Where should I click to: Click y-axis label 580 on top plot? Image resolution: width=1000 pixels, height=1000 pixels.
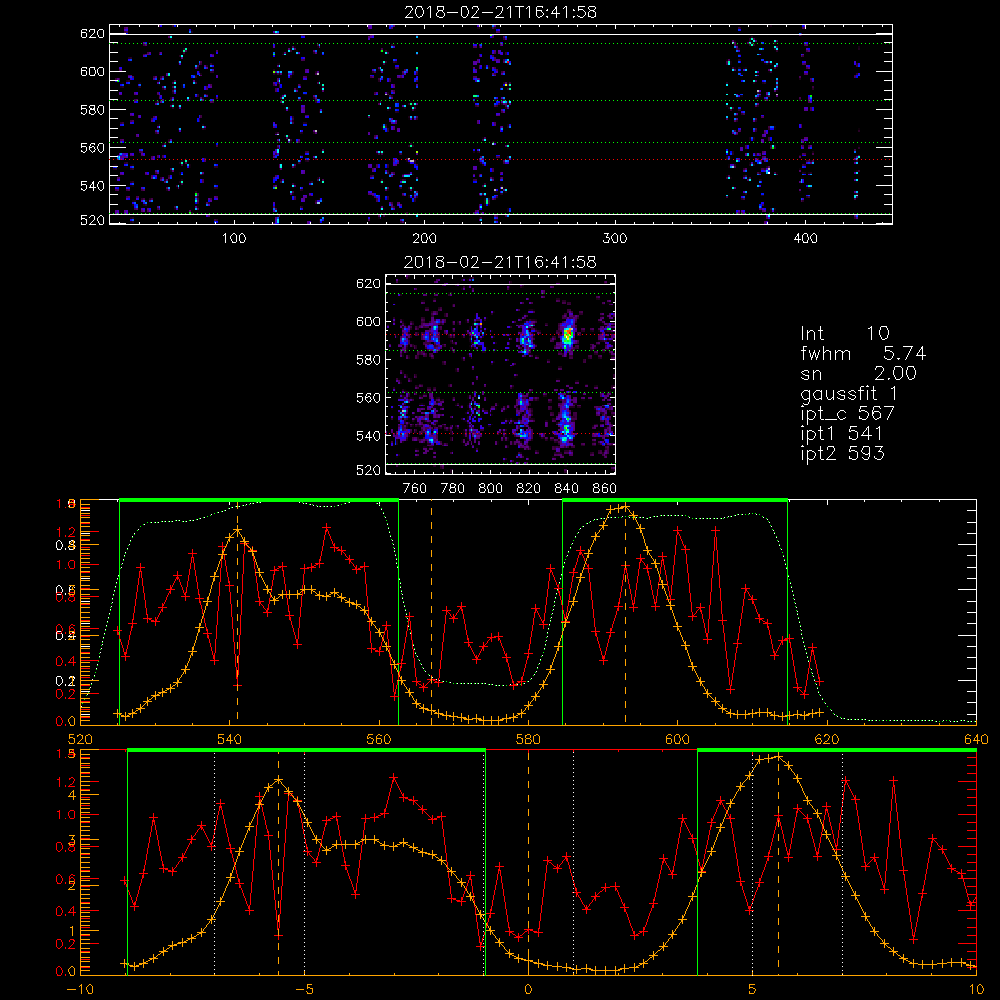coord(92,110)
